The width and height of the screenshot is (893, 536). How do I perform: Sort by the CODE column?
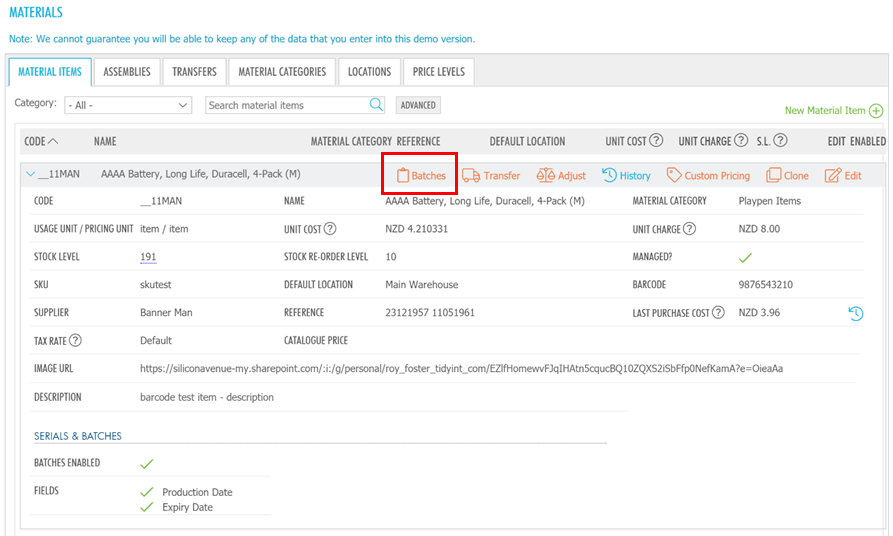coord(41,141)
